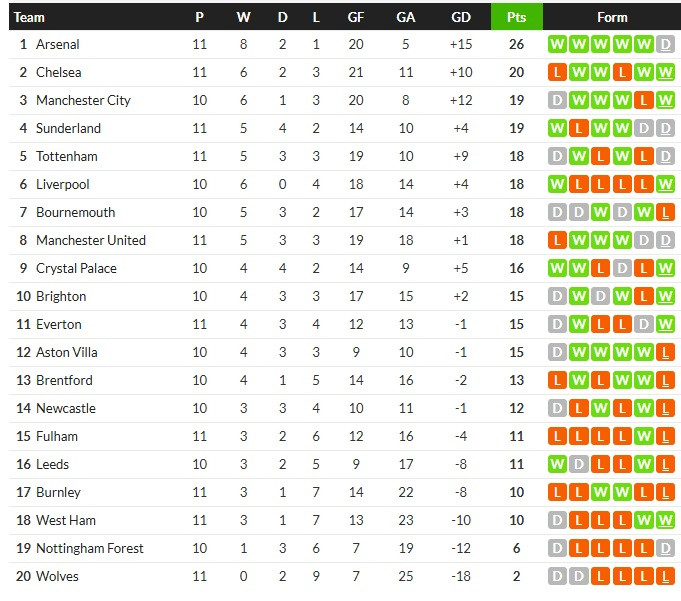
Task: Click Tottenham's points value of 18
Action: (516, 156)
